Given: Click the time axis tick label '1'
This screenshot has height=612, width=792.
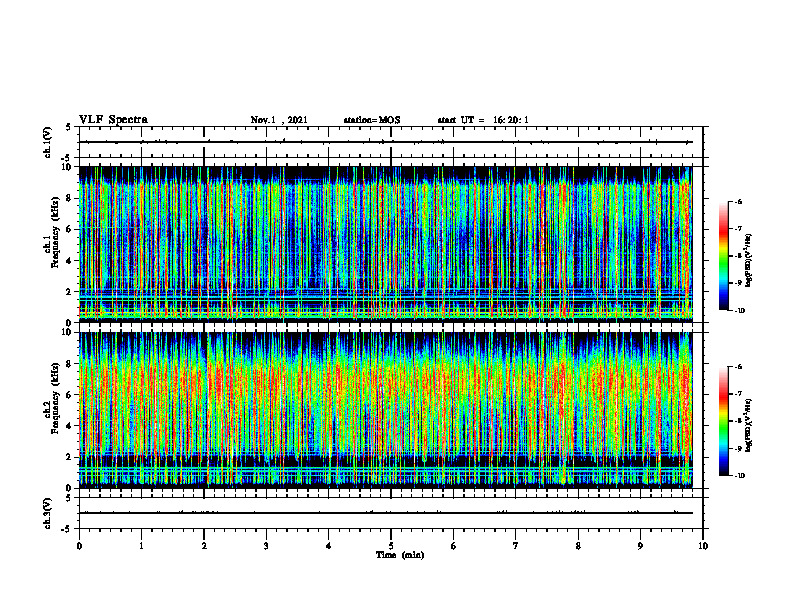Looking at the screenshot, I should 141,546.
